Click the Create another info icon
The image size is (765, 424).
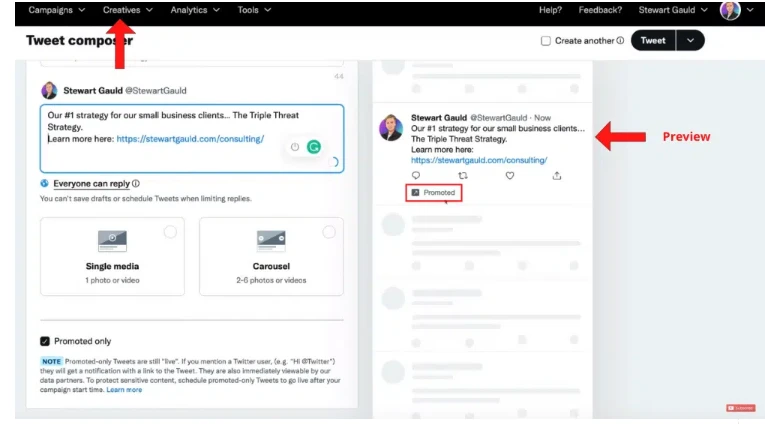(x=620, y=40)
